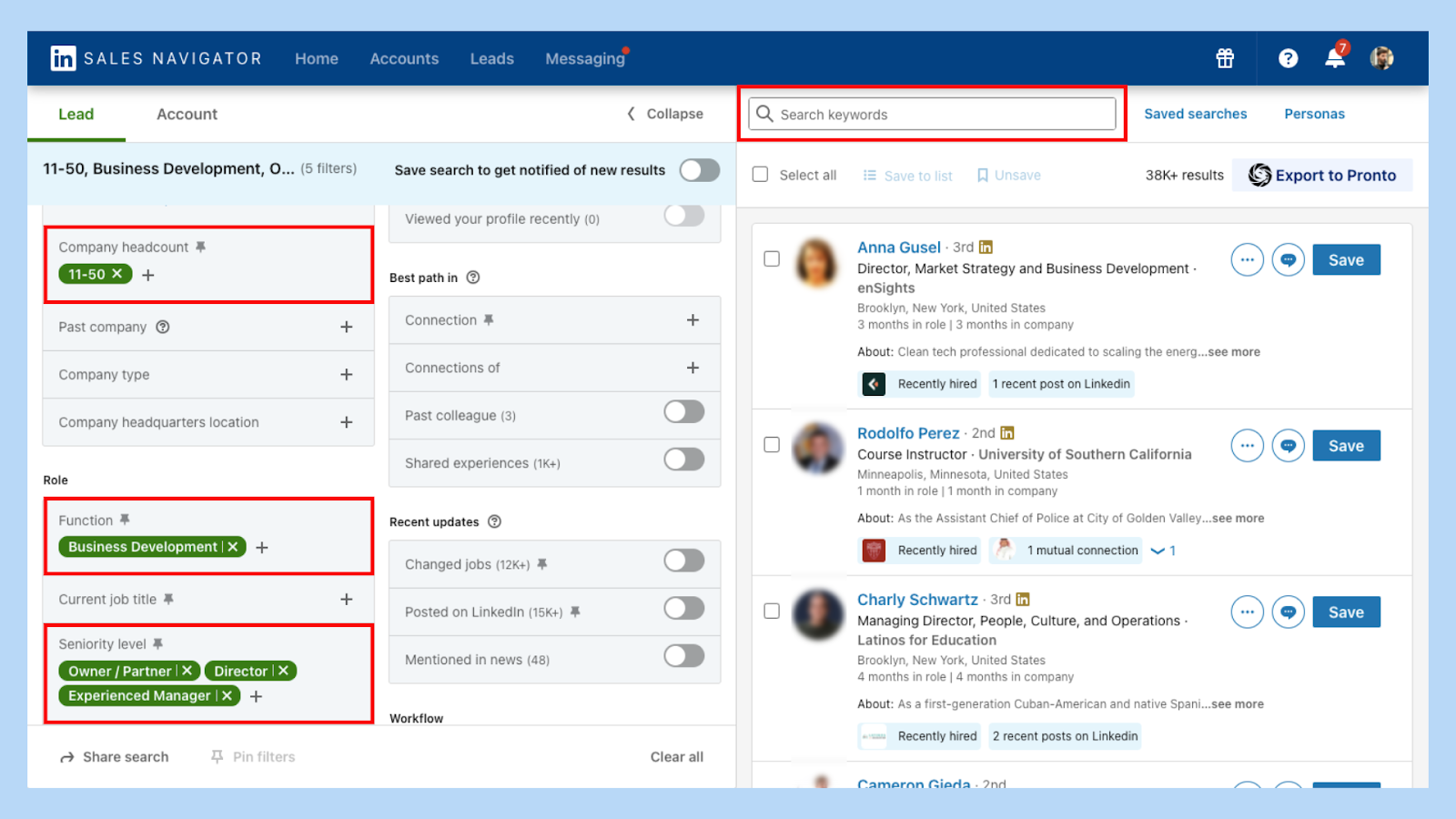Click the Recent updates help icon
This screenshot has height=819, width=1456.
494,521
